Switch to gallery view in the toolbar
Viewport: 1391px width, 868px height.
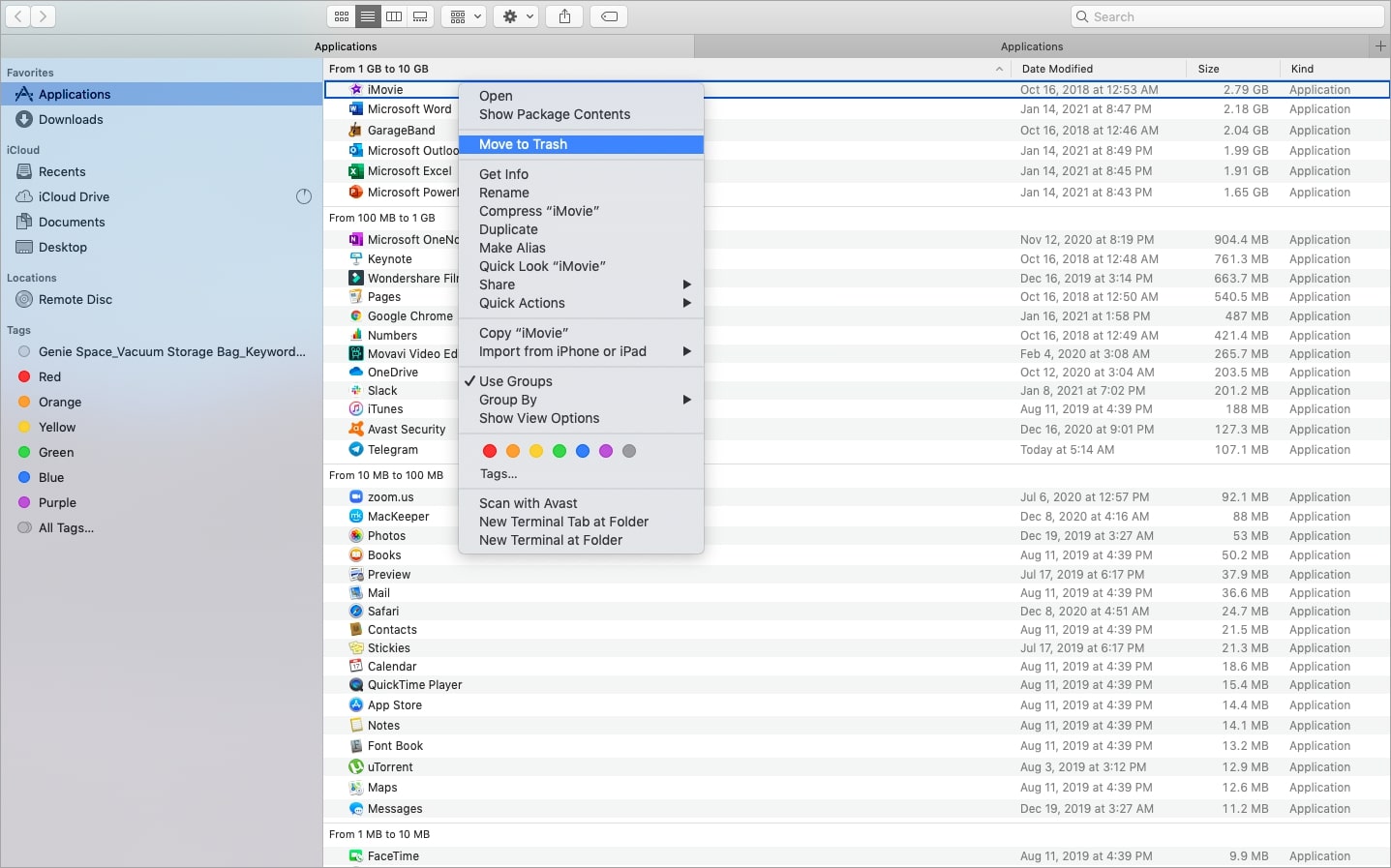coord(420,16)
